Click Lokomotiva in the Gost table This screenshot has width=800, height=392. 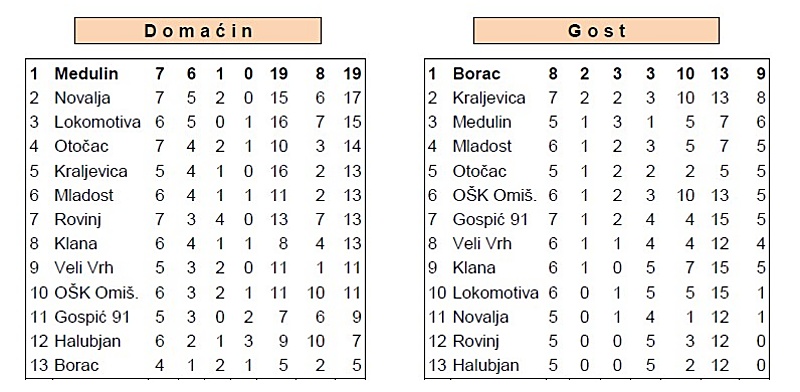pyautogui.click(x=495, y=293)
